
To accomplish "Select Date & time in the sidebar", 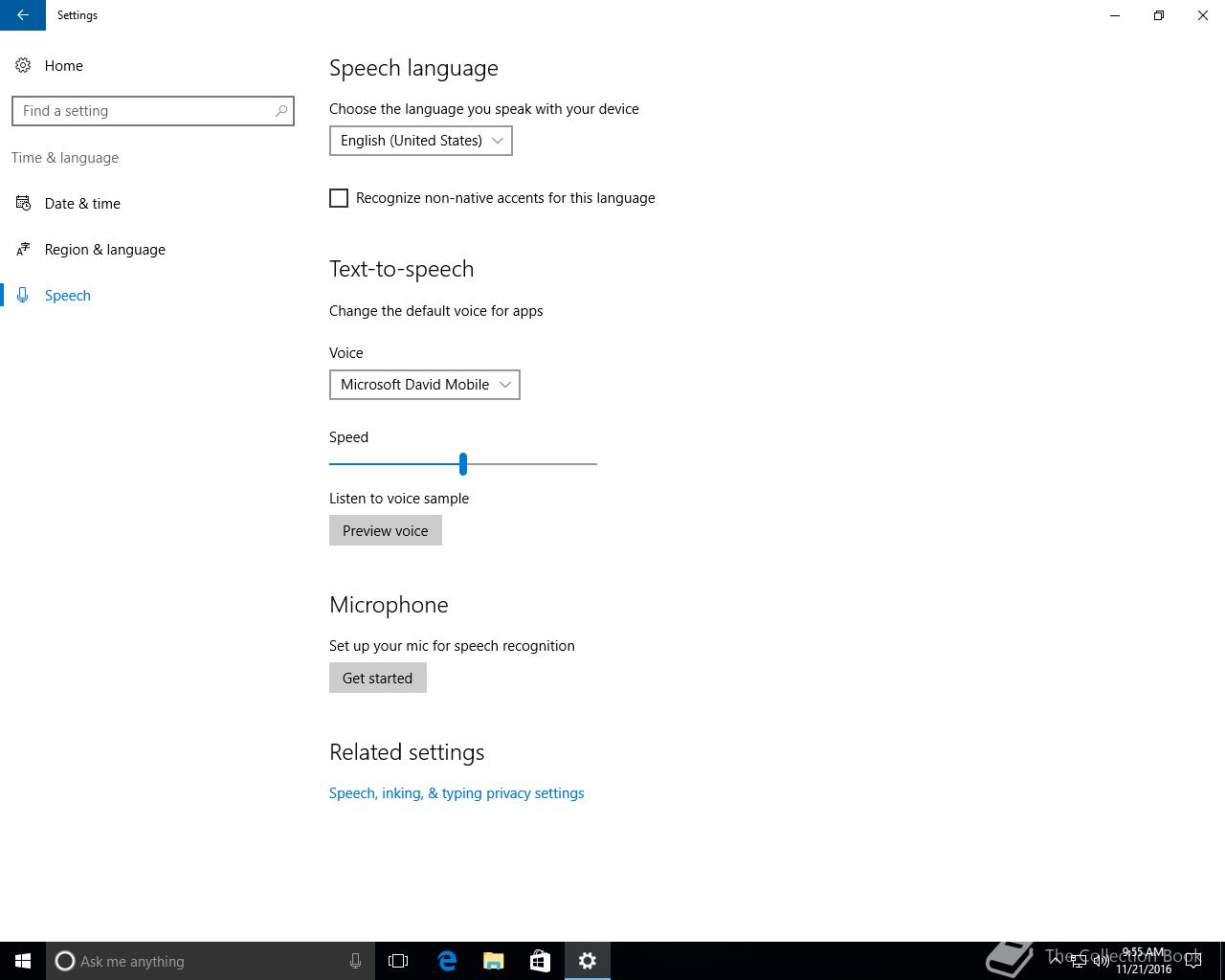I will [82, 203].
